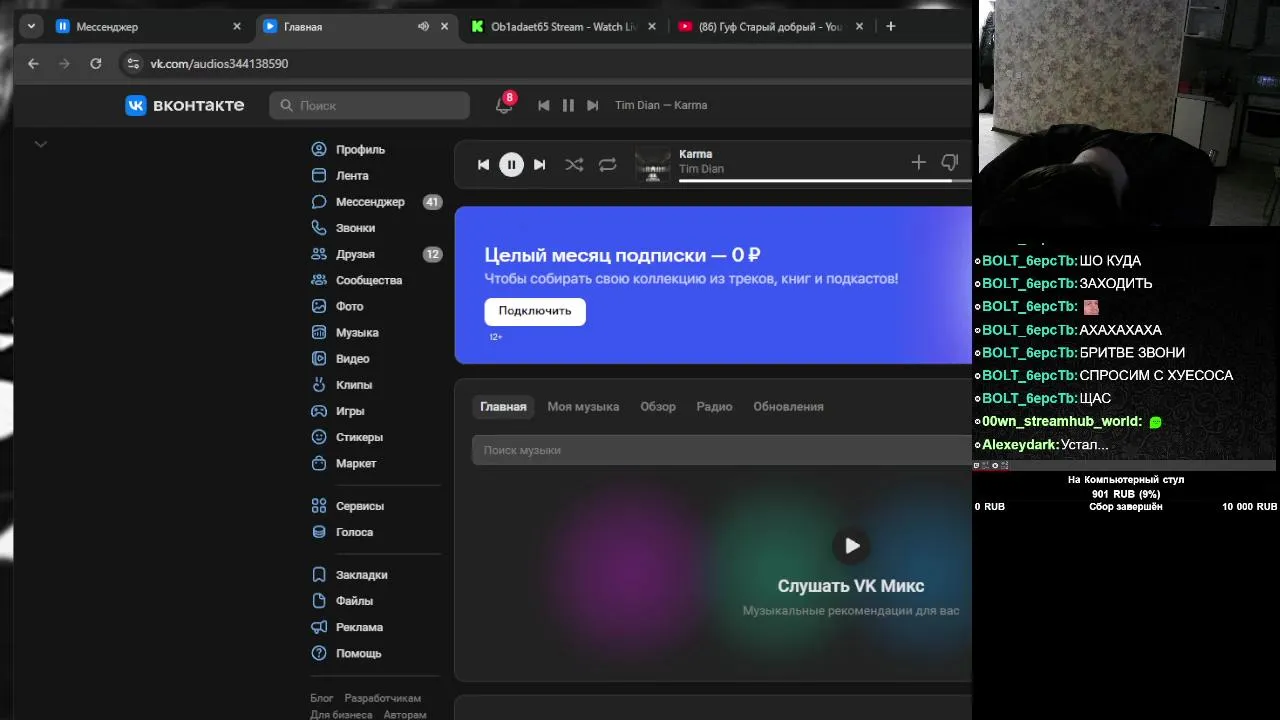
Task: Open Маркет in the sidebar
Action: [344, 463]
